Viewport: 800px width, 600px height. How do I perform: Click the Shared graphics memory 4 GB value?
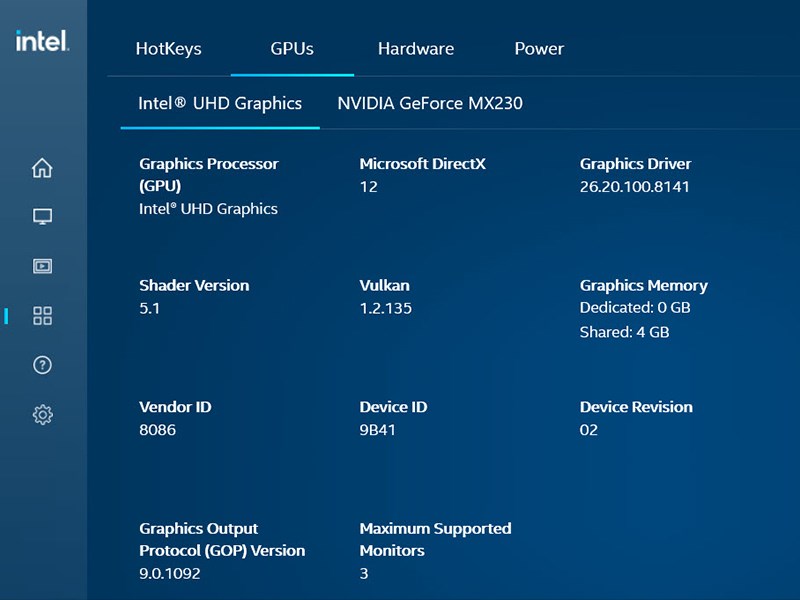pos(625,330)
